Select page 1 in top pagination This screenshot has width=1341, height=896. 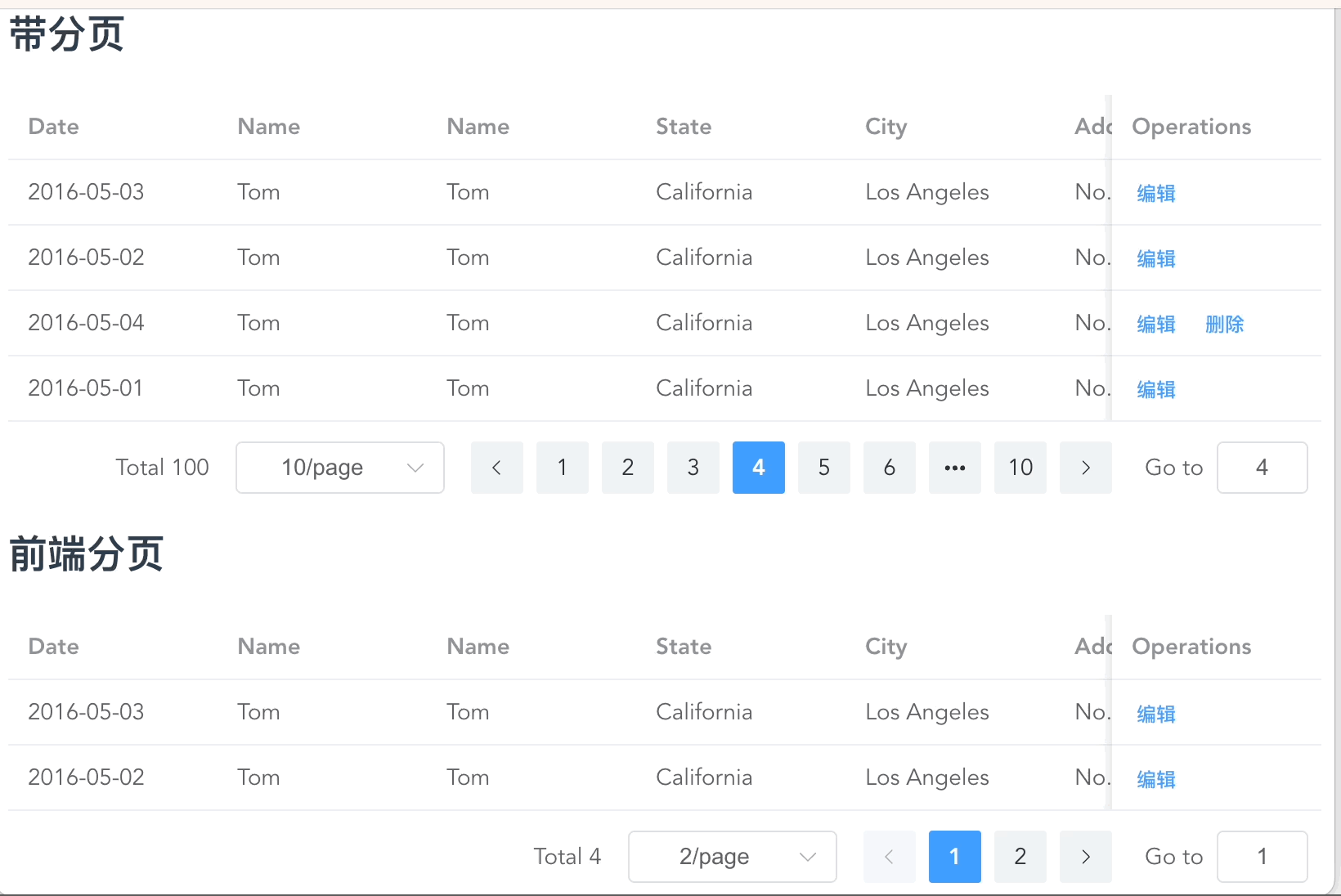tap(562, 468)
